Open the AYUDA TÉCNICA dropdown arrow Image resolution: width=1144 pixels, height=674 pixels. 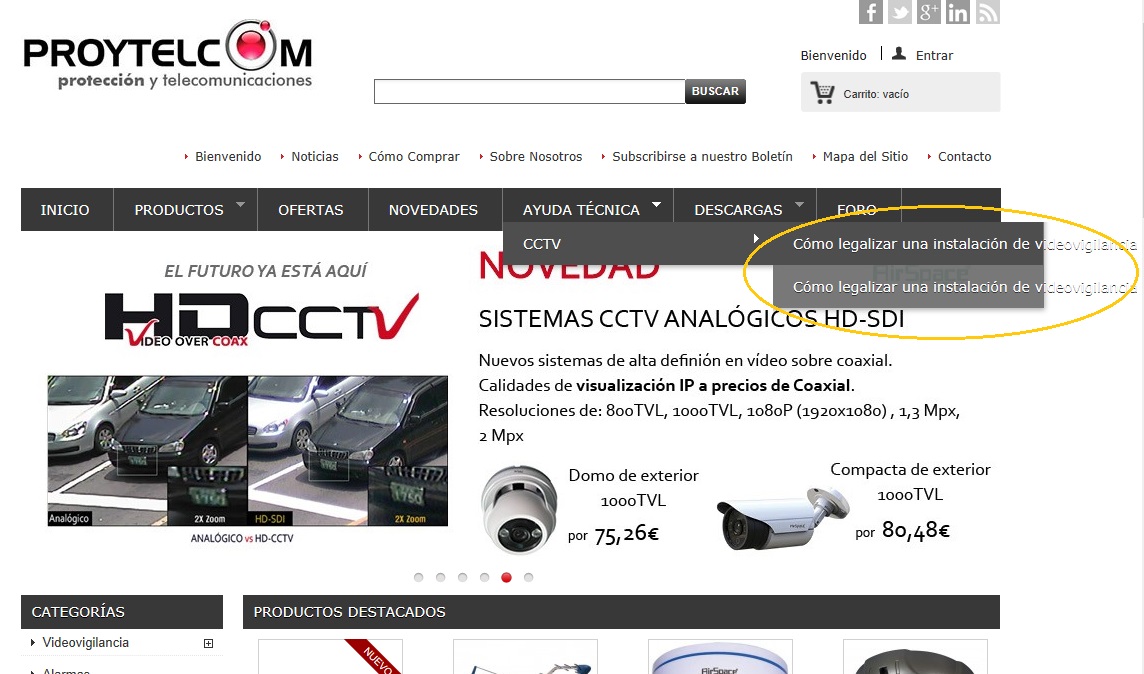[657, 205]
